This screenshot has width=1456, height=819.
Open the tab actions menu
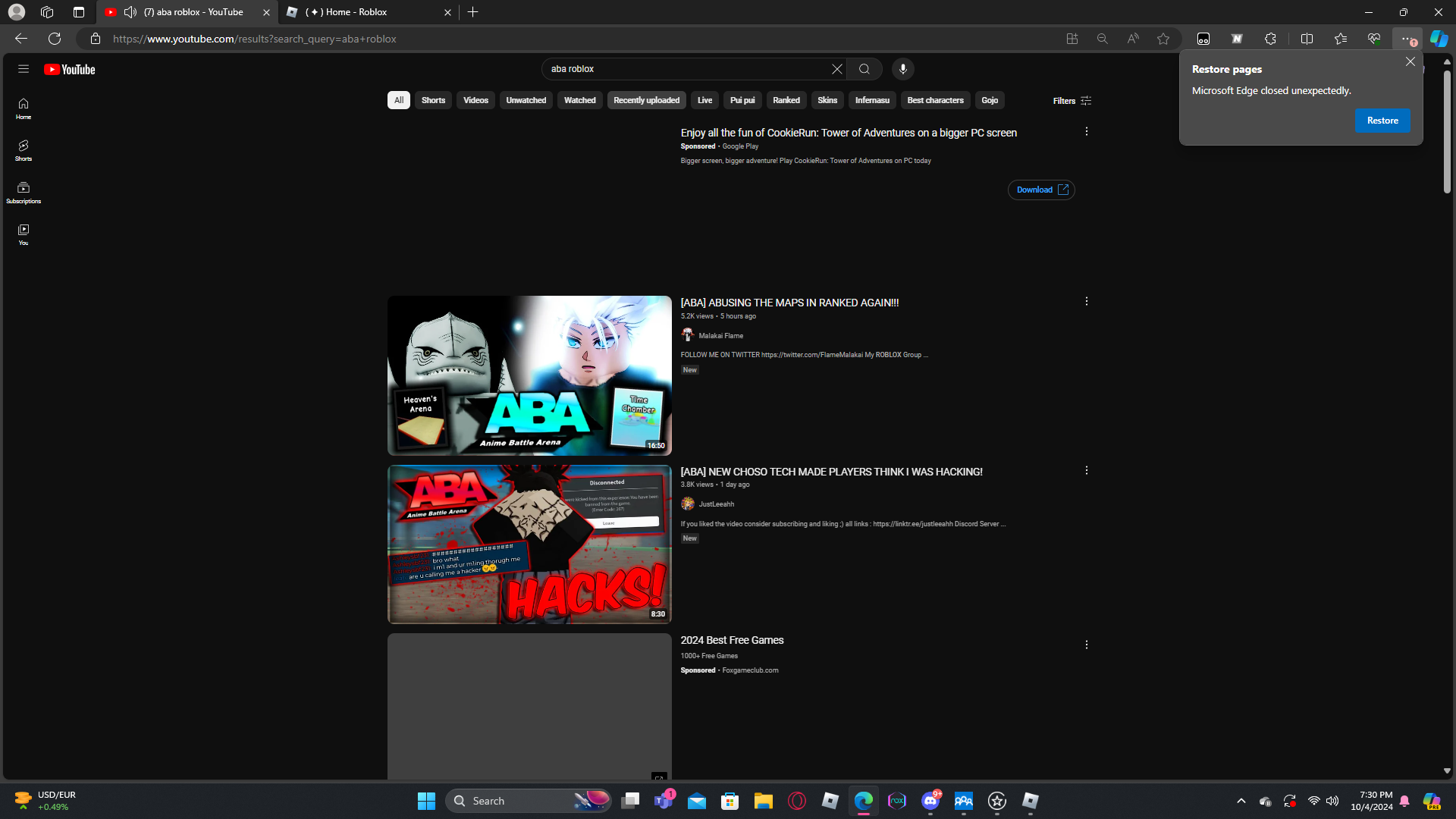point(79,12)
